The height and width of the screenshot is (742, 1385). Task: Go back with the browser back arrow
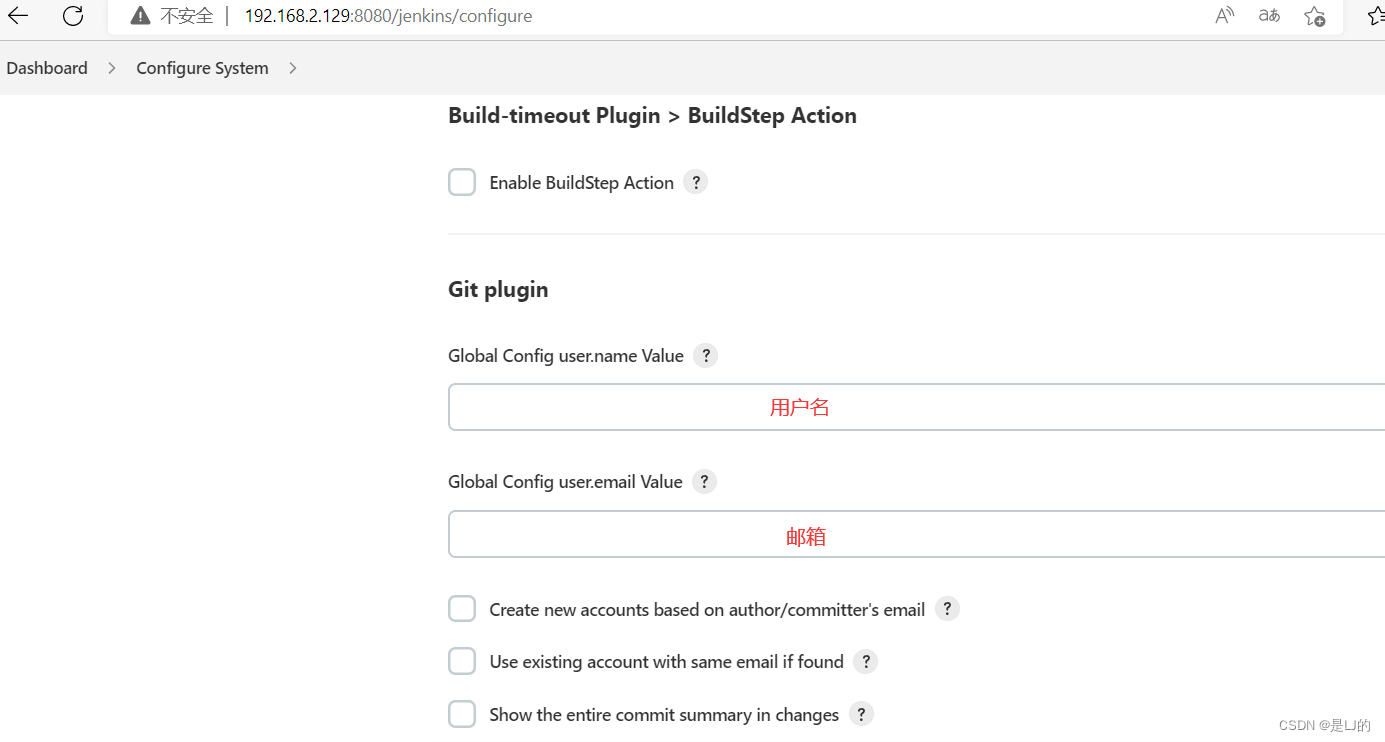[x=19, y=15]
